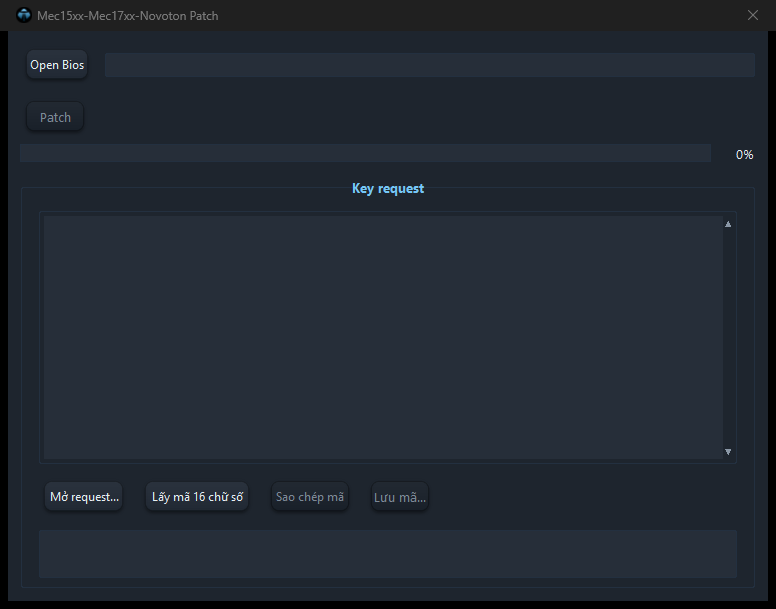Close the Mec15xx-Mec17xx-Novoton Patch window
This screenshot has width=776, height=609.
point(753,15)
